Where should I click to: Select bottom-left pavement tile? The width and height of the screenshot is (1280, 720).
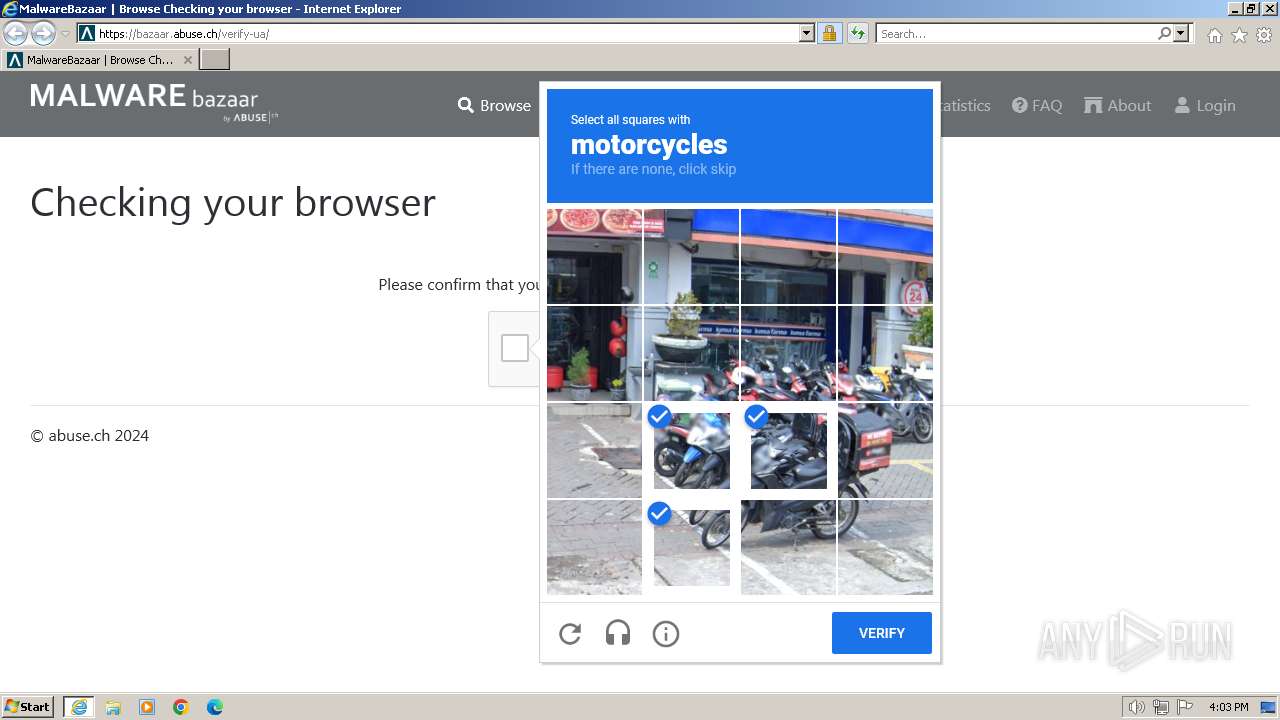click(x=594, y=547)
